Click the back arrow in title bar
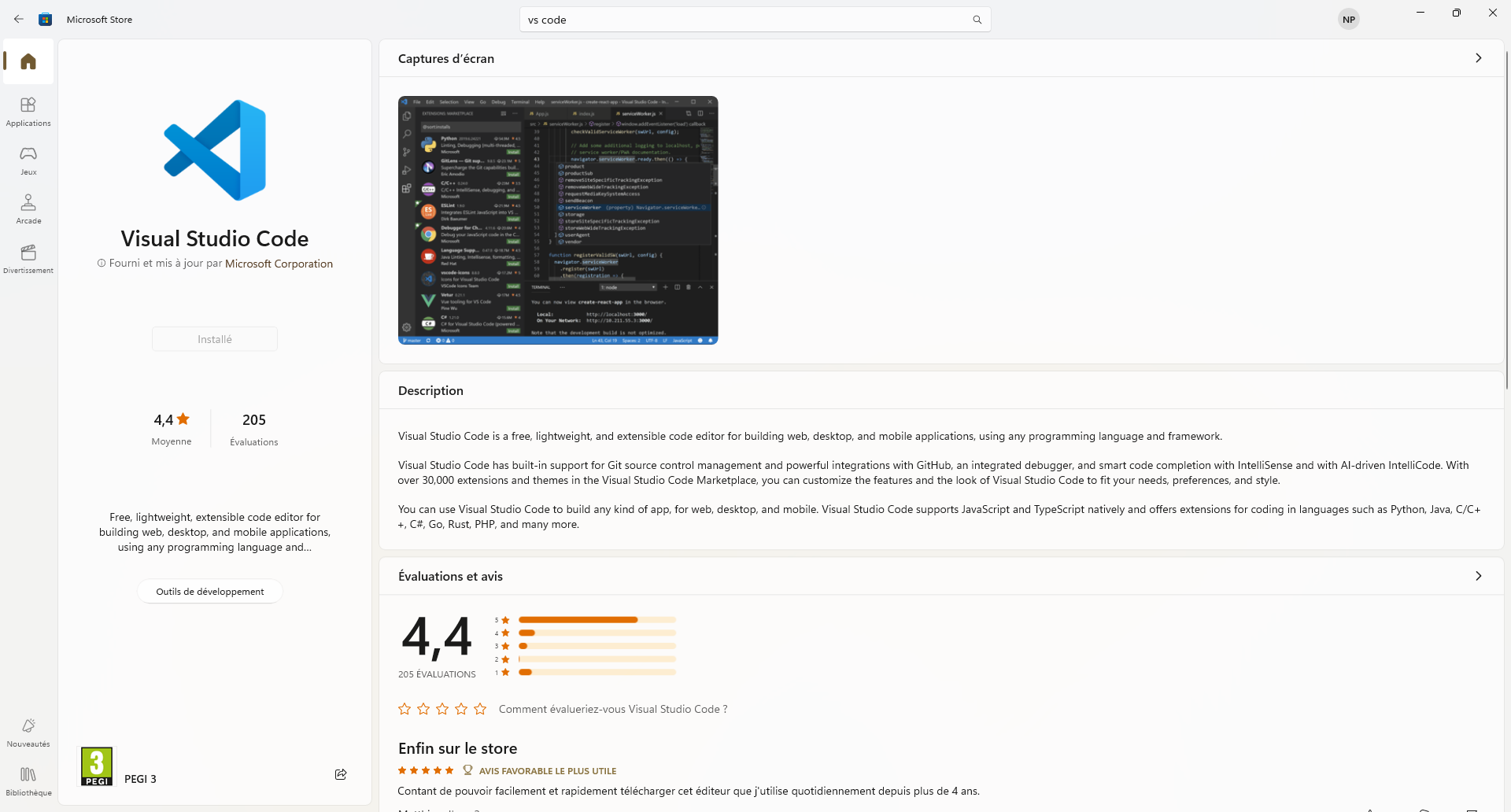This screenshot has height=812, width=1511. [19, 19]
